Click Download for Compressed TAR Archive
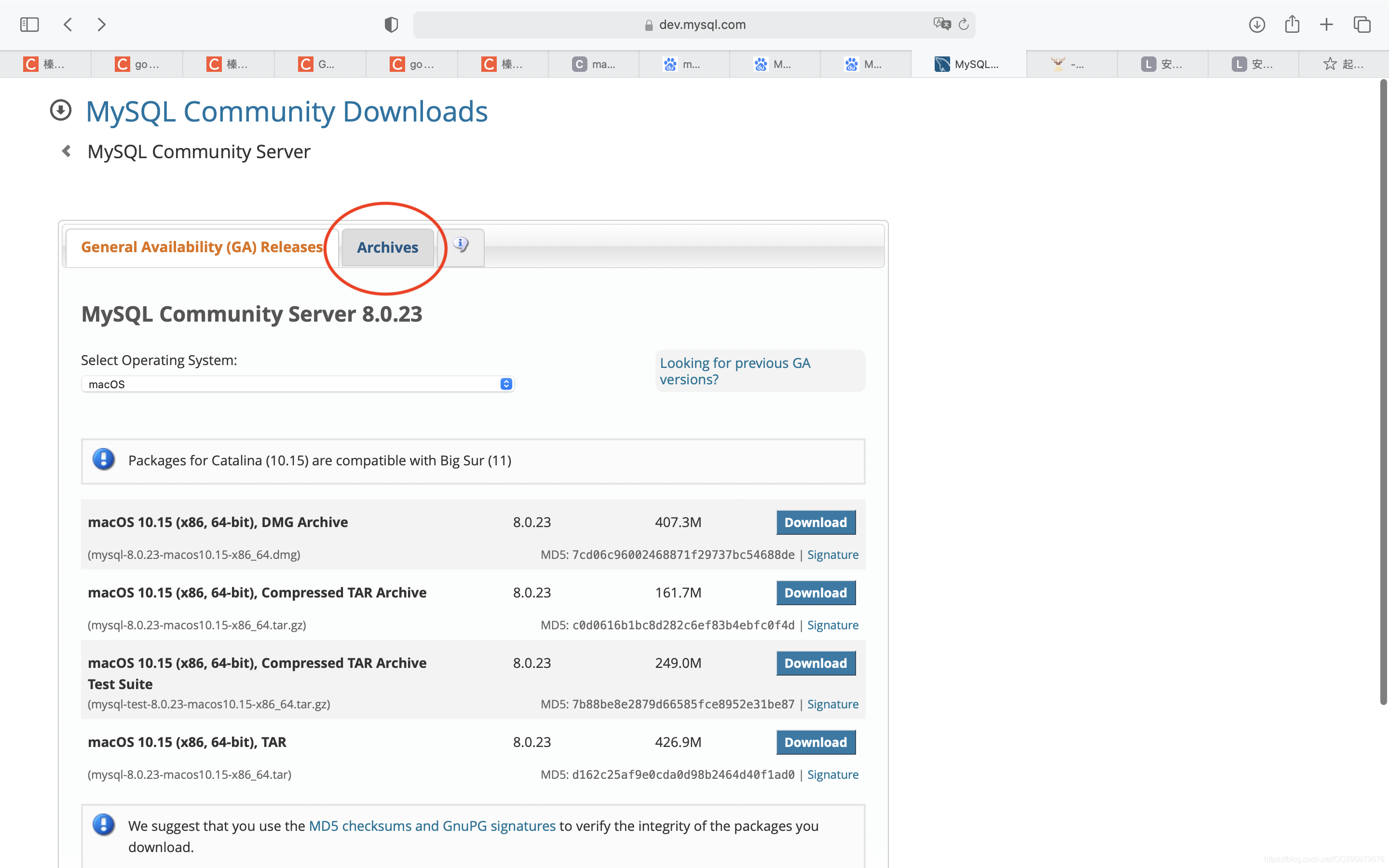The height and width of the screenshot is (868, 1389). [x=815, y=592]
